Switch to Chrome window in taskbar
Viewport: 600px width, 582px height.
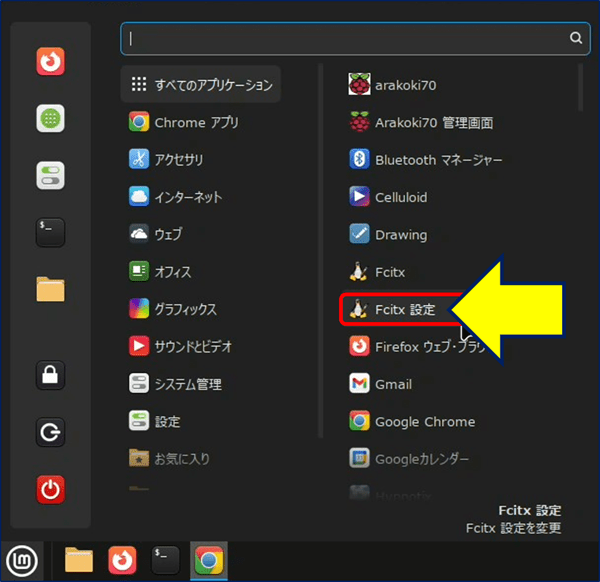click(x=209, y=561)
